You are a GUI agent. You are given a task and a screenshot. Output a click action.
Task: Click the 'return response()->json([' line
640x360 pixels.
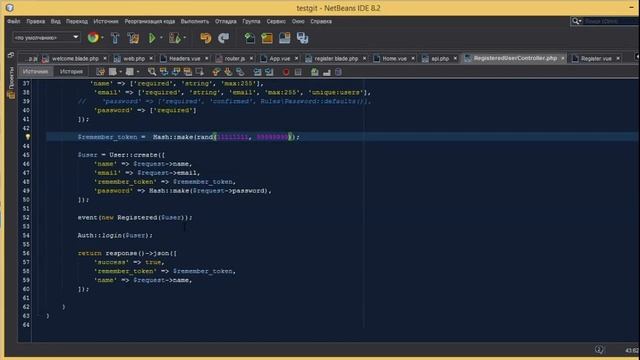[x=127, y=253]
